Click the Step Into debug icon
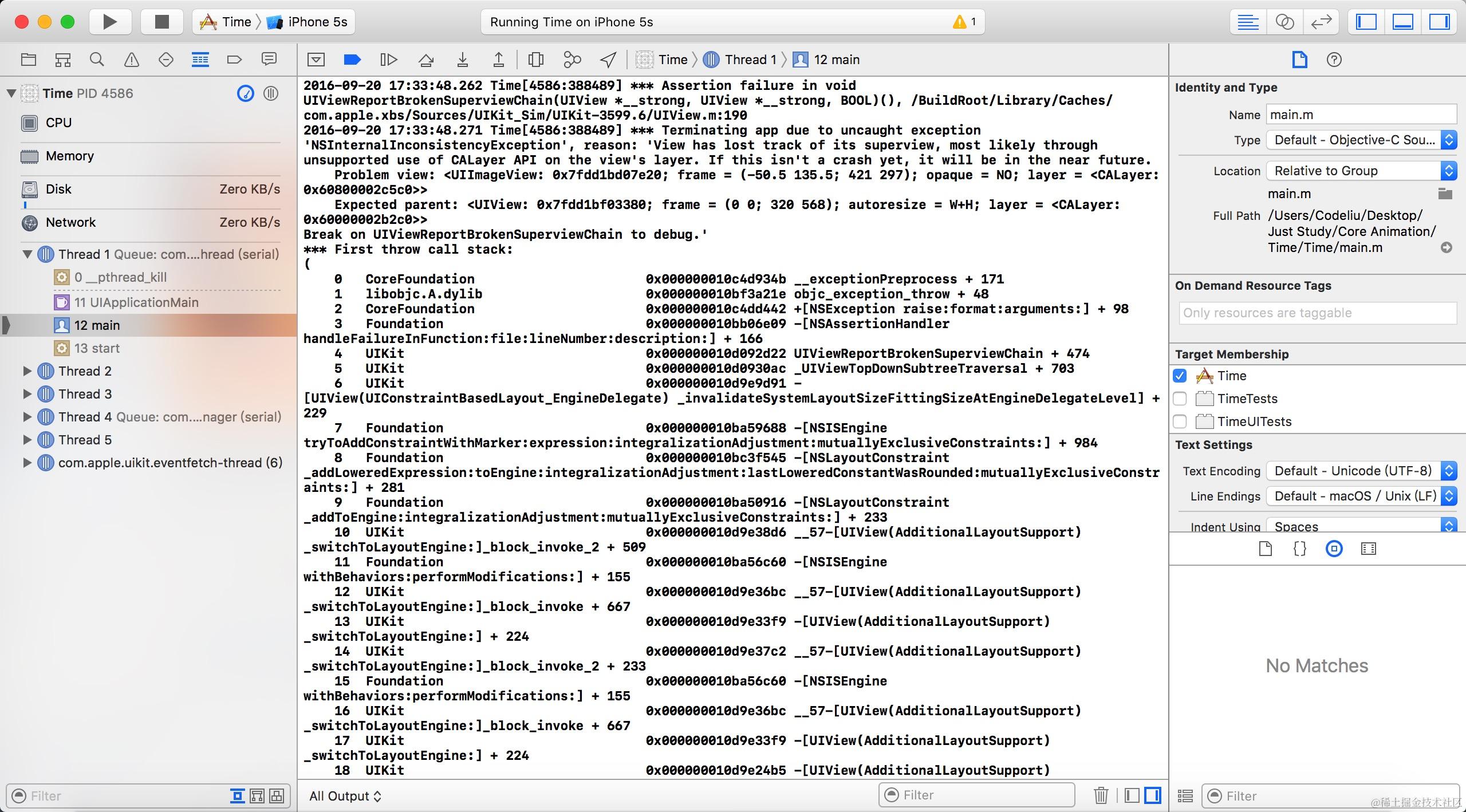The width and height of the screenshot is (1466, 812). [x=463, y=60]
